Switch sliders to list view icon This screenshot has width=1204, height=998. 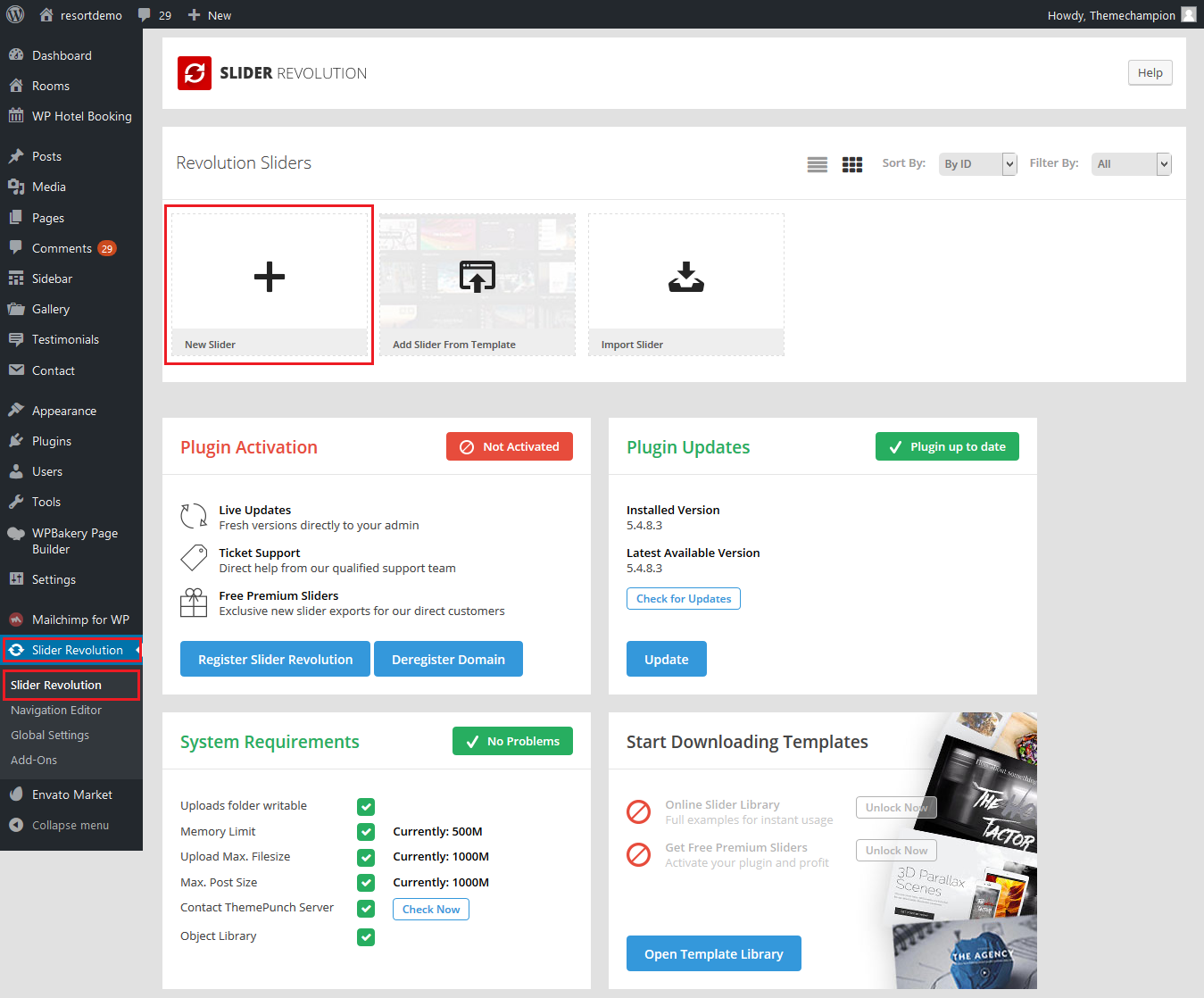click(x=817, y=164)
